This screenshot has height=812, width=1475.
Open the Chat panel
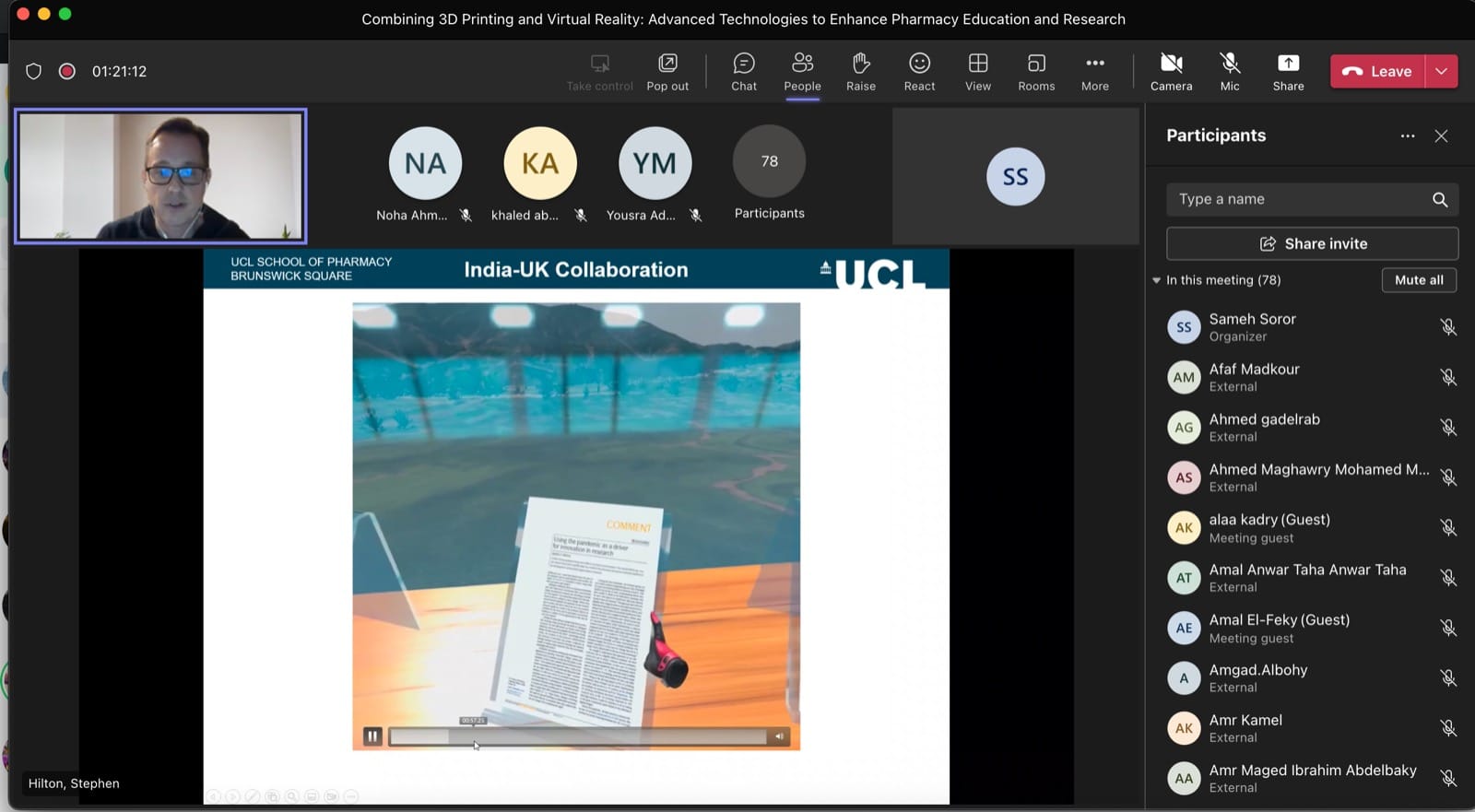pos(743,72)
